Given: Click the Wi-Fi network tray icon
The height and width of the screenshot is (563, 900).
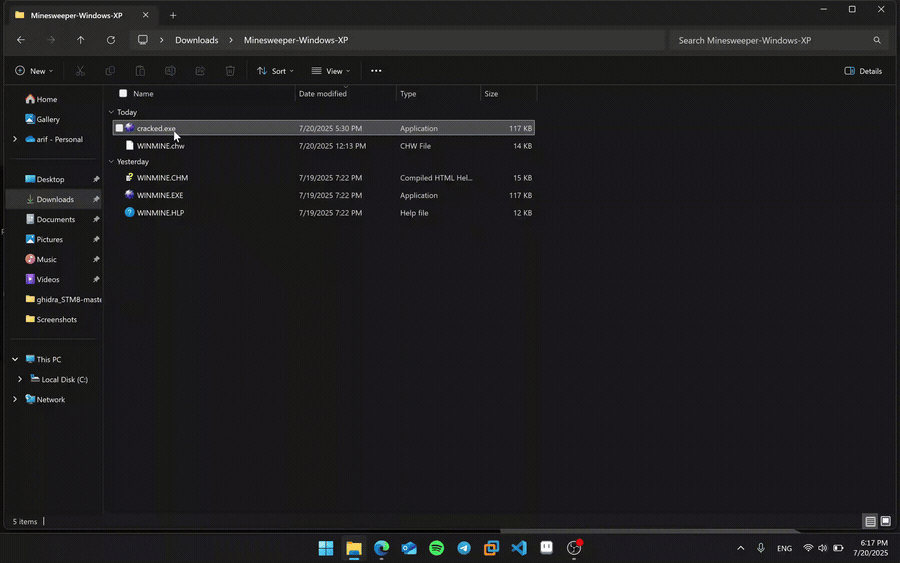Looking at the screenshot, I should tap(808, 548).
